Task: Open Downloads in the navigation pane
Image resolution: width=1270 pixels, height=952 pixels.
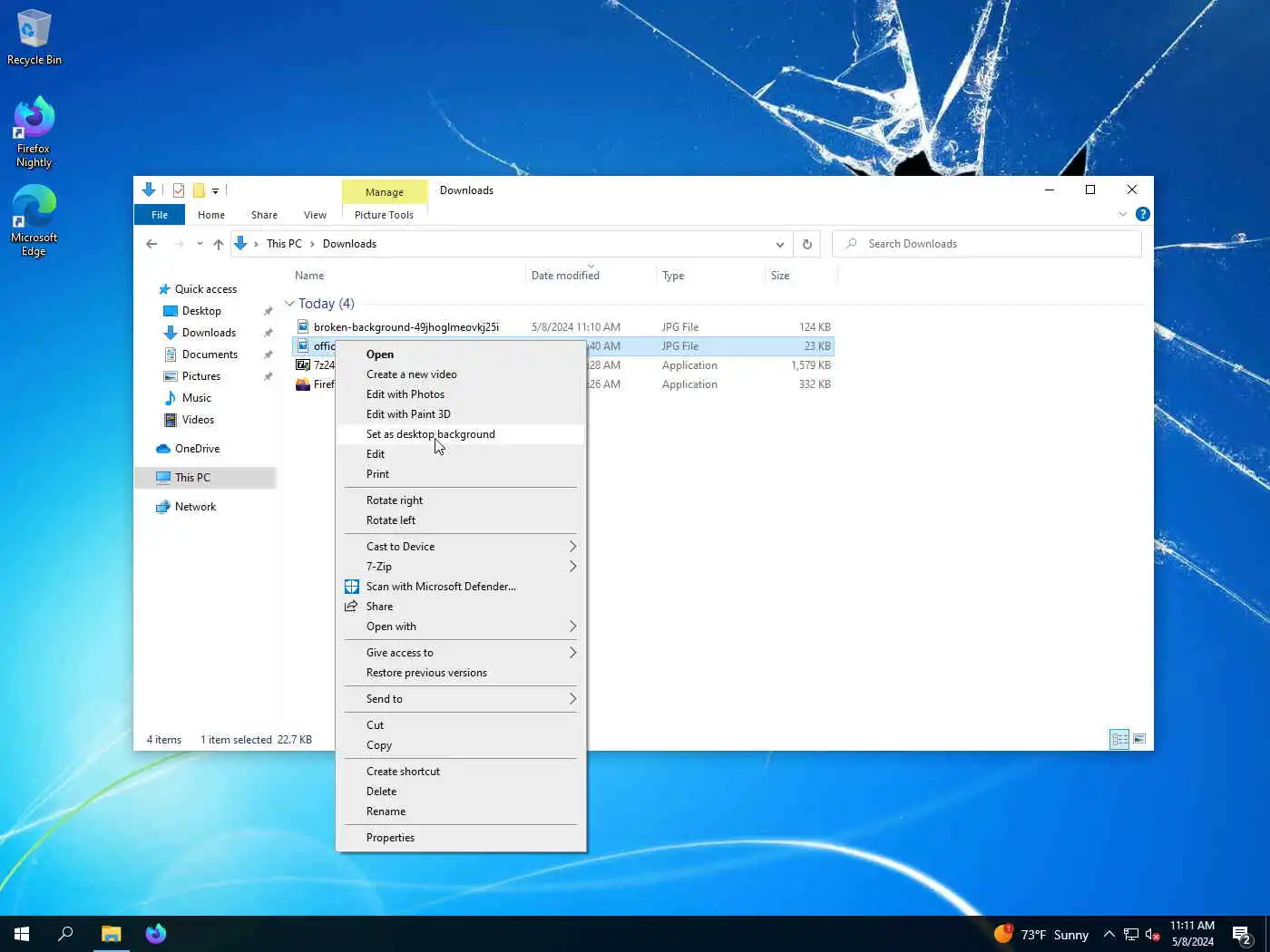Action: (209, 333)
